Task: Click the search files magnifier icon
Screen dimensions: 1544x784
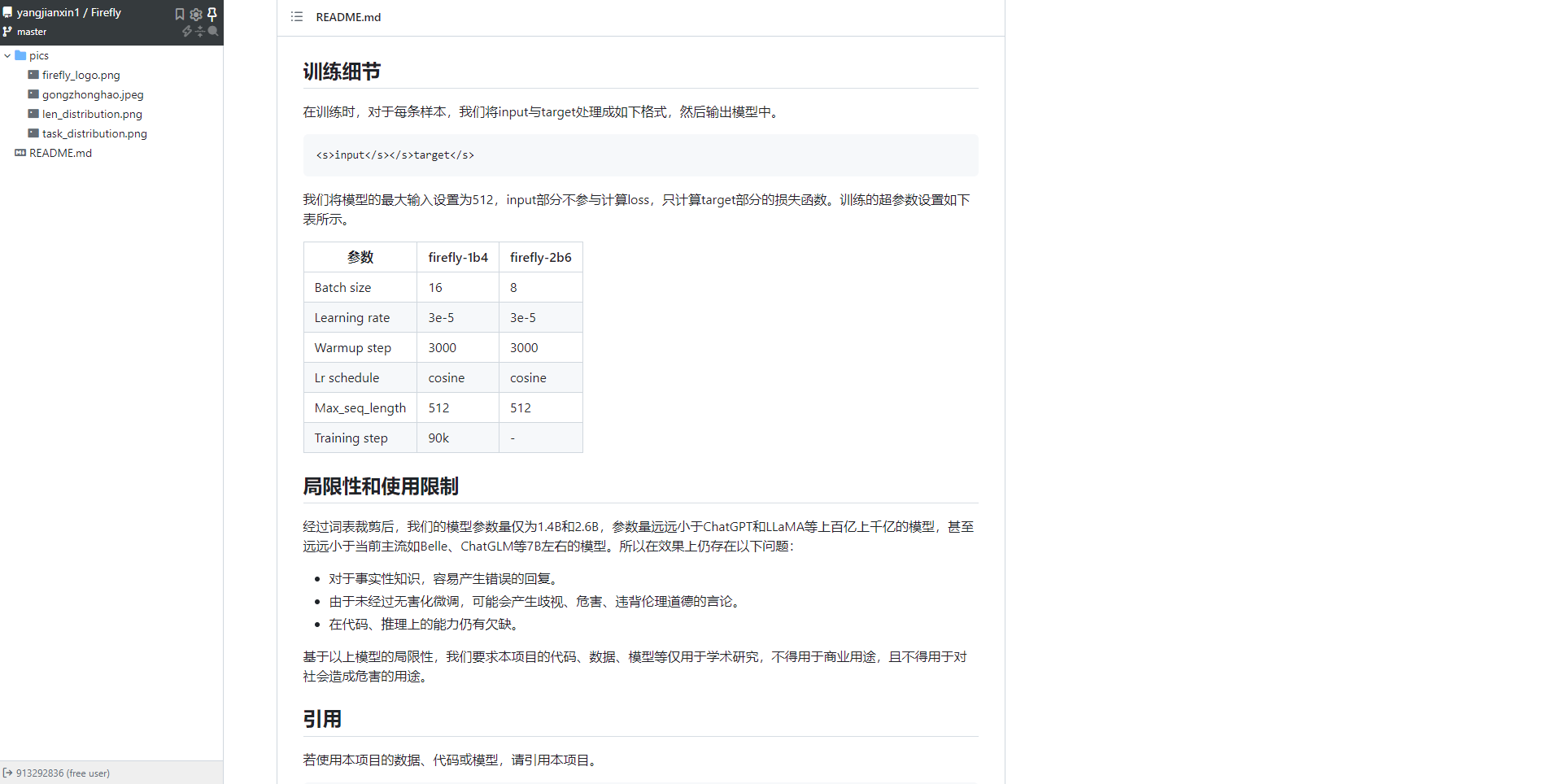Action: click(x=213, y=31)
